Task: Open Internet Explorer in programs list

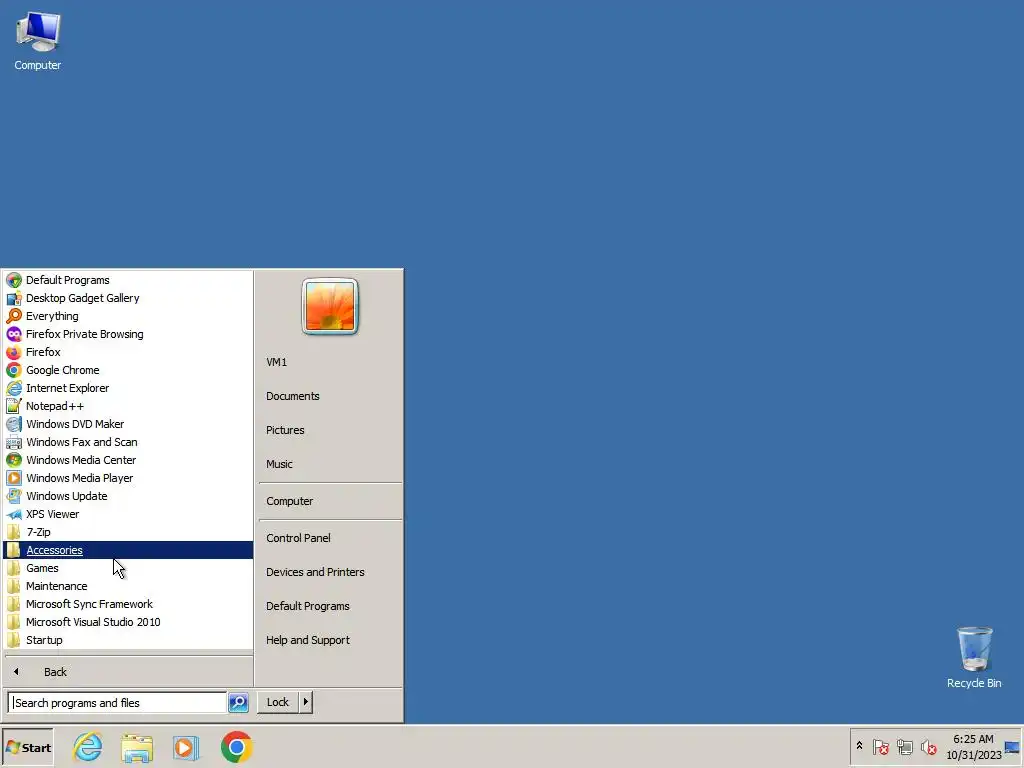Action: (67, 388)
